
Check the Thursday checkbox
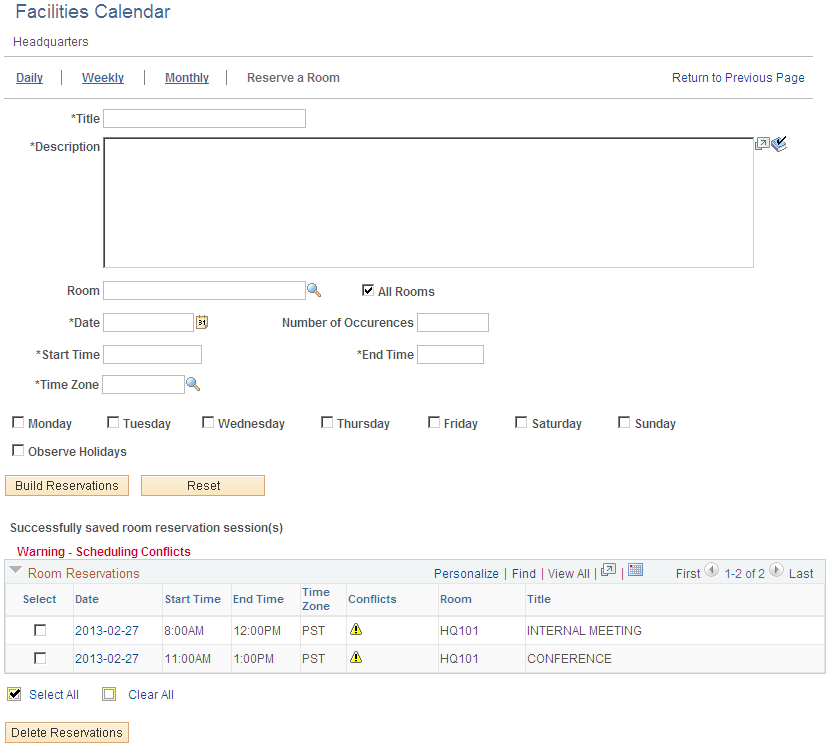tap(327, 422)
